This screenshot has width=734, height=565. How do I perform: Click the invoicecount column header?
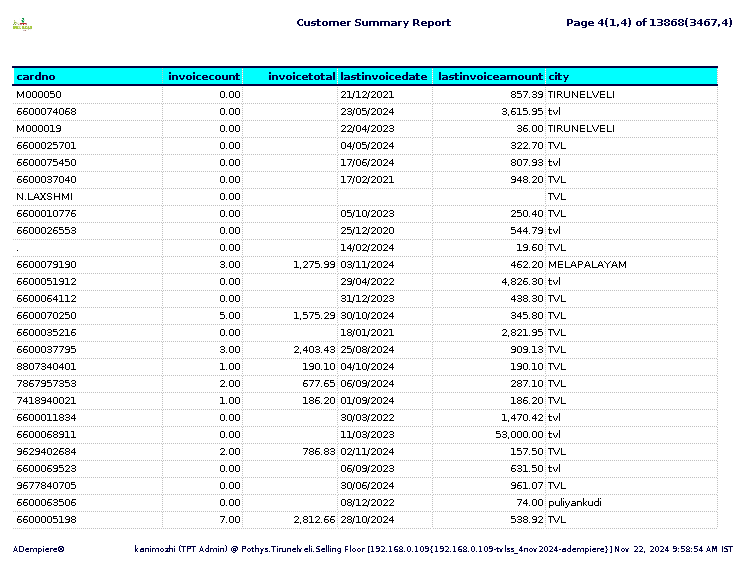pyautogui.click(x=204, y=76)
